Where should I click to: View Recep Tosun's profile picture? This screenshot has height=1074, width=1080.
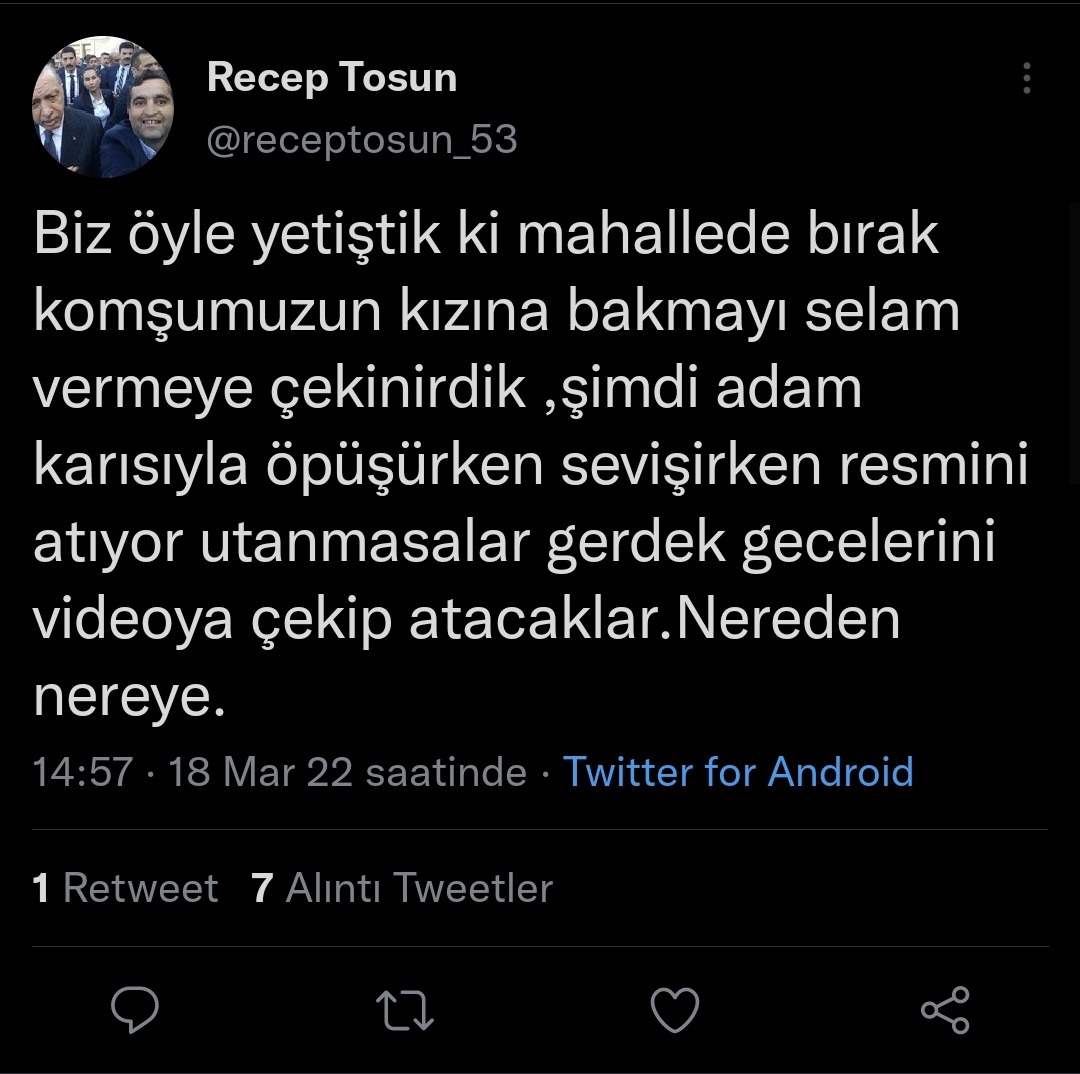(x=104, y=107)
